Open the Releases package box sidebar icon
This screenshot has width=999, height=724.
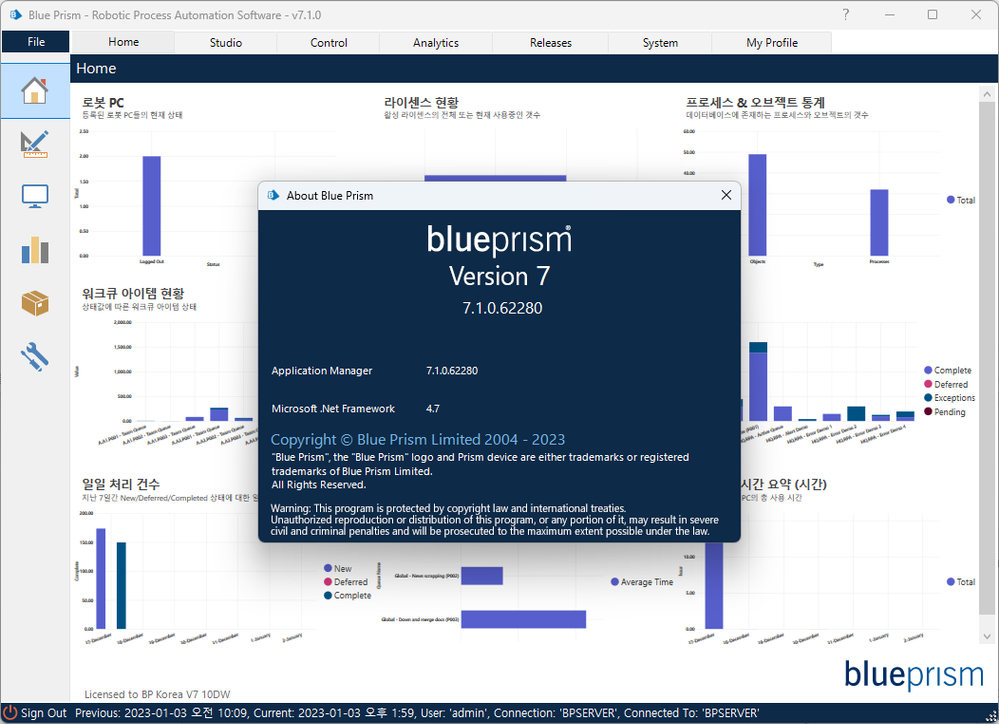[35, 303]
